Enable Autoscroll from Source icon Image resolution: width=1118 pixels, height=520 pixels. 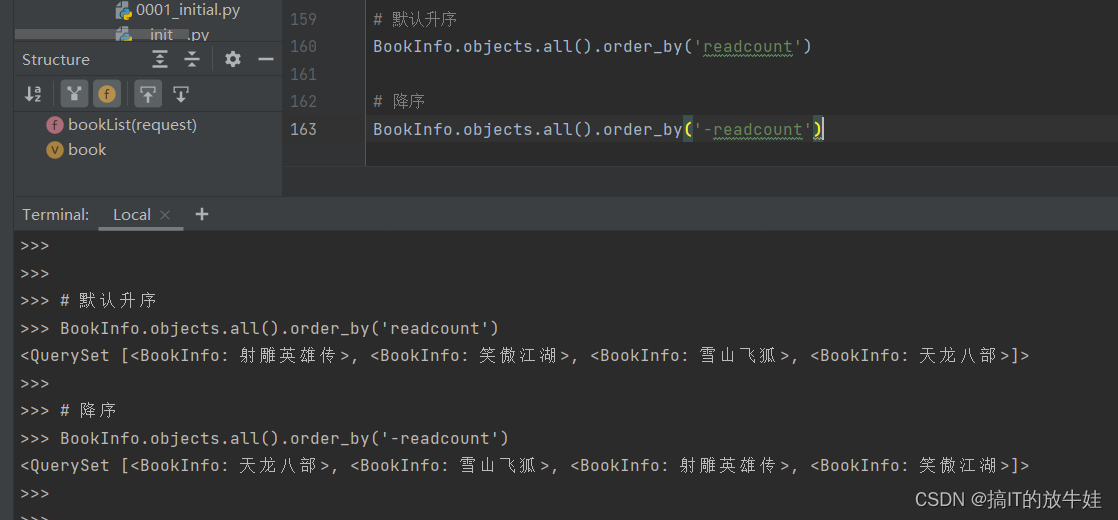pyautogui.click(x=181, y=93)
